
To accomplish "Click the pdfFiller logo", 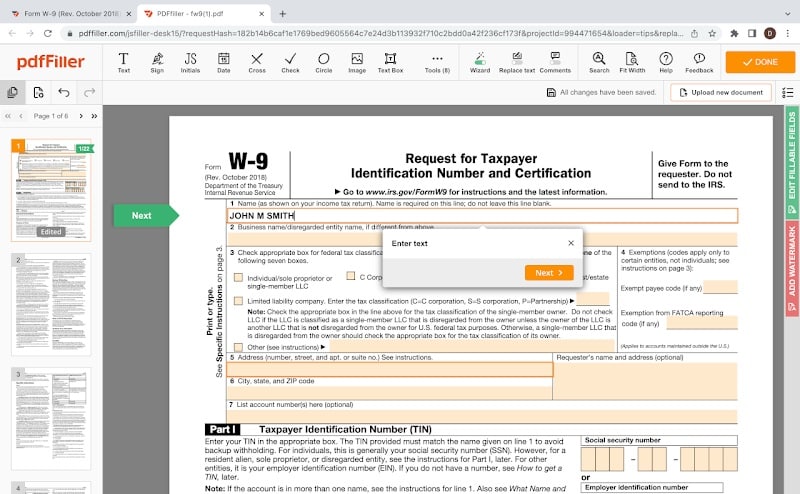I will pos(51,62).
